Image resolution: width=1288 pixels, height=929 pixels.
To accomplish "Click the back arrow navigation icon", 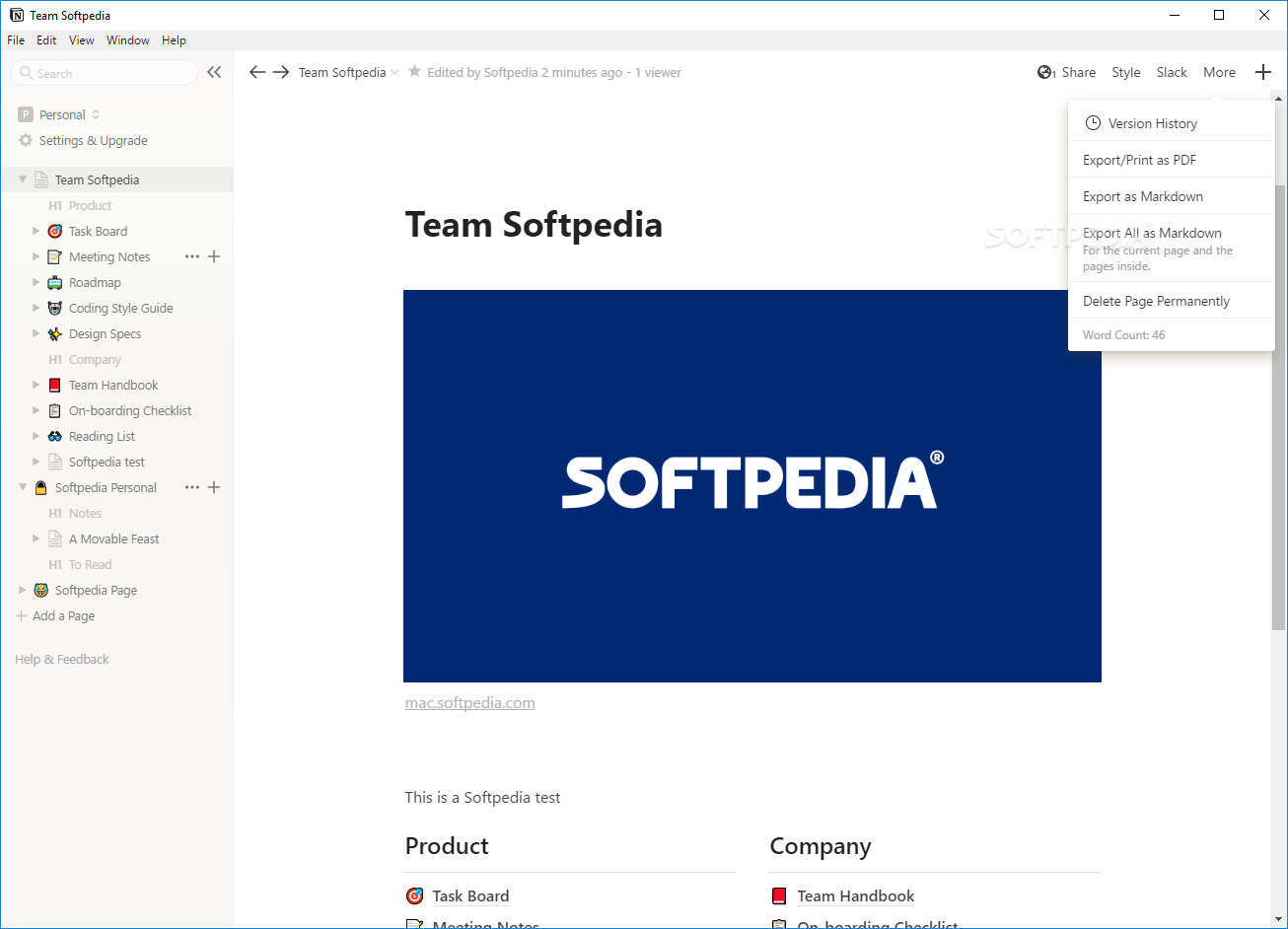I will click(x=257, y=72).
